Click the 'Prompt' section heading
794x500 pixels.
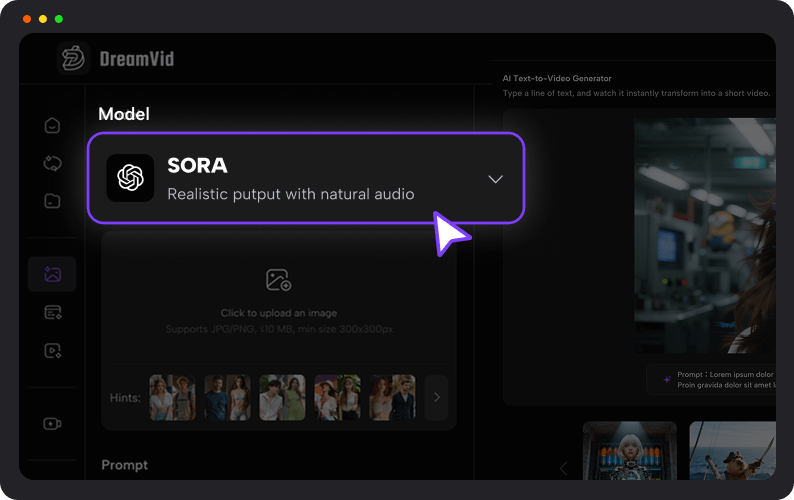pyautogui.click(x=125, y=465)
